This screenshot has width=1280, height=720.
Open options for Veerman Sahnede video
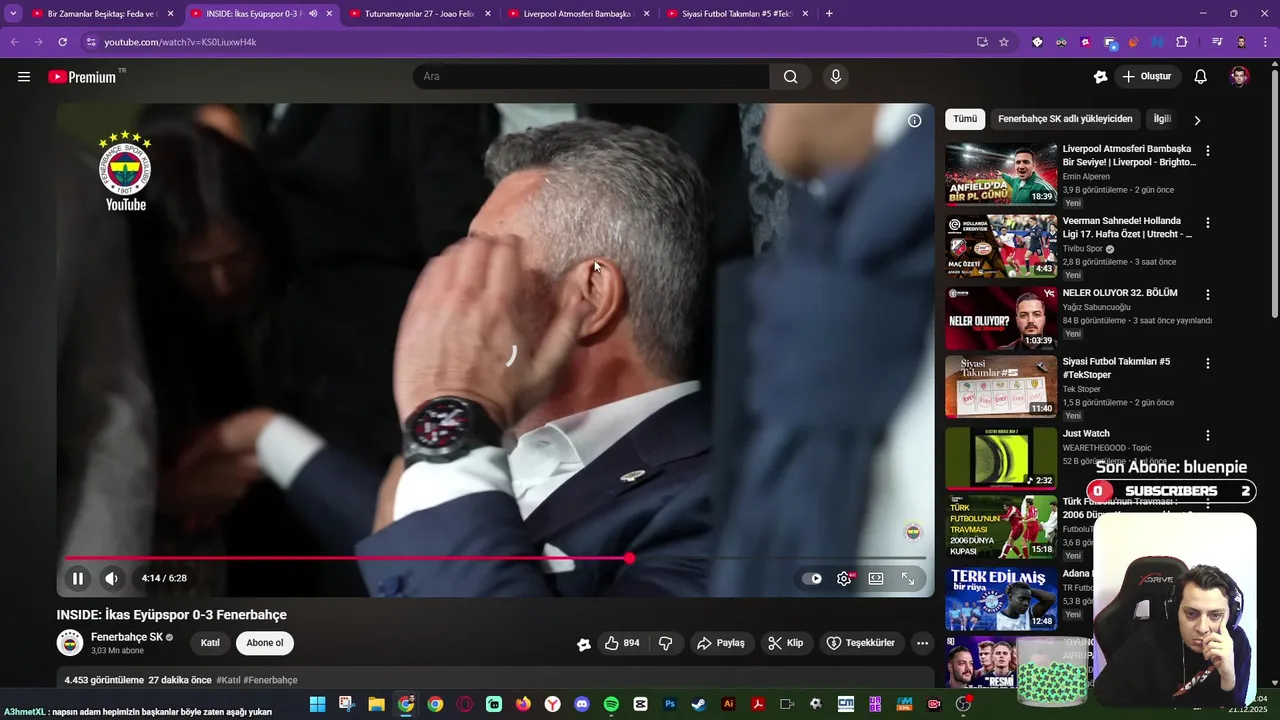(1208, 223)
